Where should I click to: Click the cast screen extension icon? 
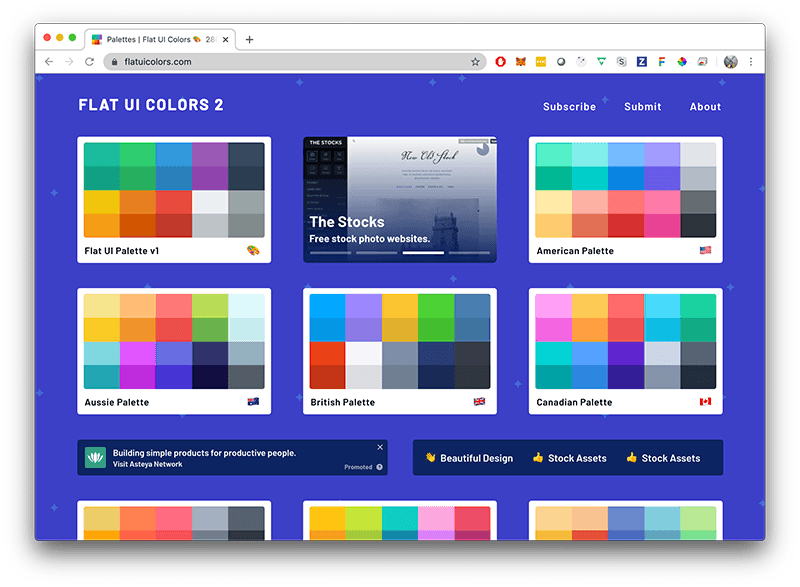click(x=703, y=62)
